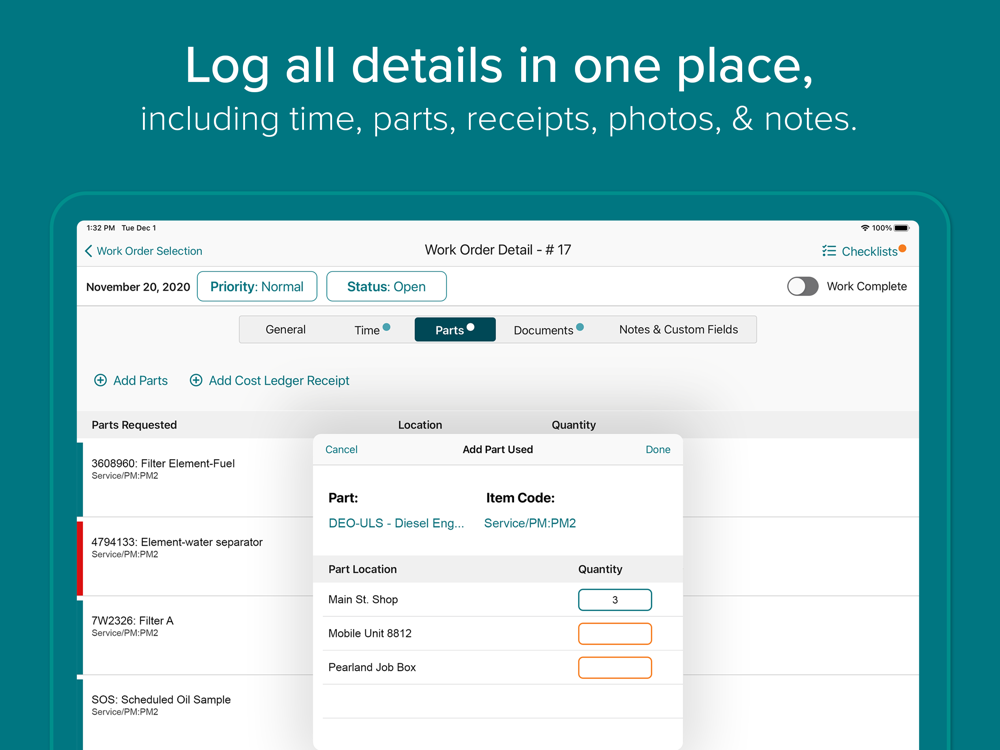Open the Documents tab
The image size is (1000, 750).
point(548,330)
